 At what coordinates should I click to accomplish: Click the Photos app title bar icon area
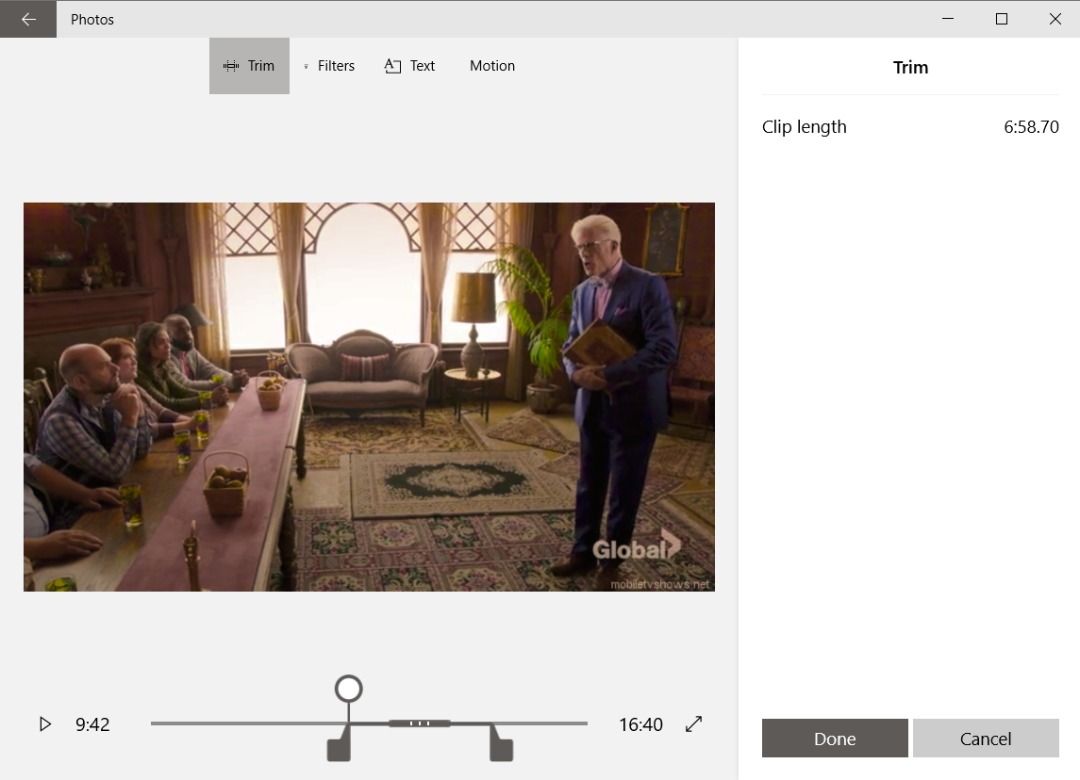point(91,19)
